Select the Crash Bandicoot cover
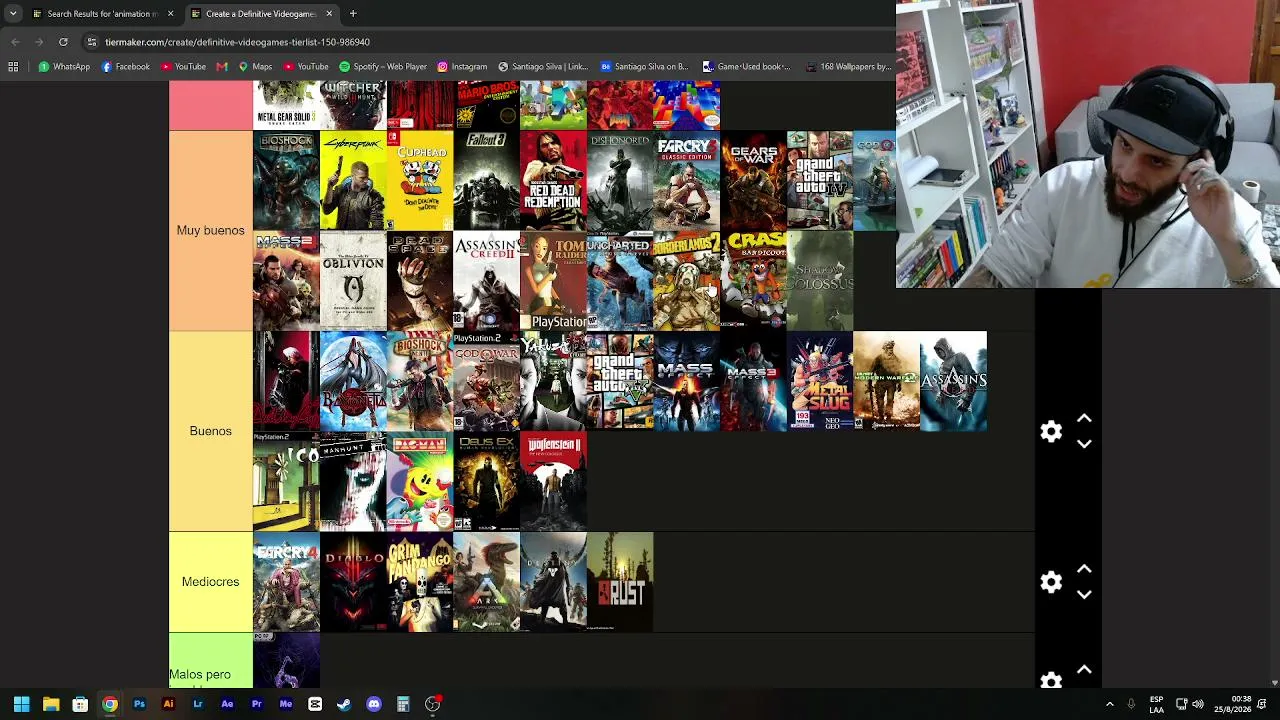This screenshot has width=1280, height=720. [x=753, y=281]
